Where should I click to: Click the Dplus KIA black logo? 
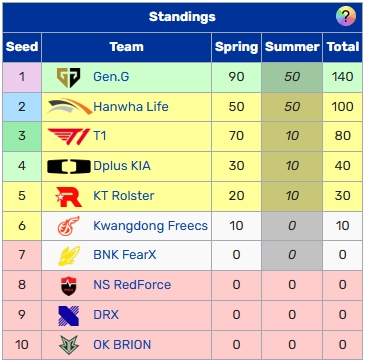tap(69, 166)
